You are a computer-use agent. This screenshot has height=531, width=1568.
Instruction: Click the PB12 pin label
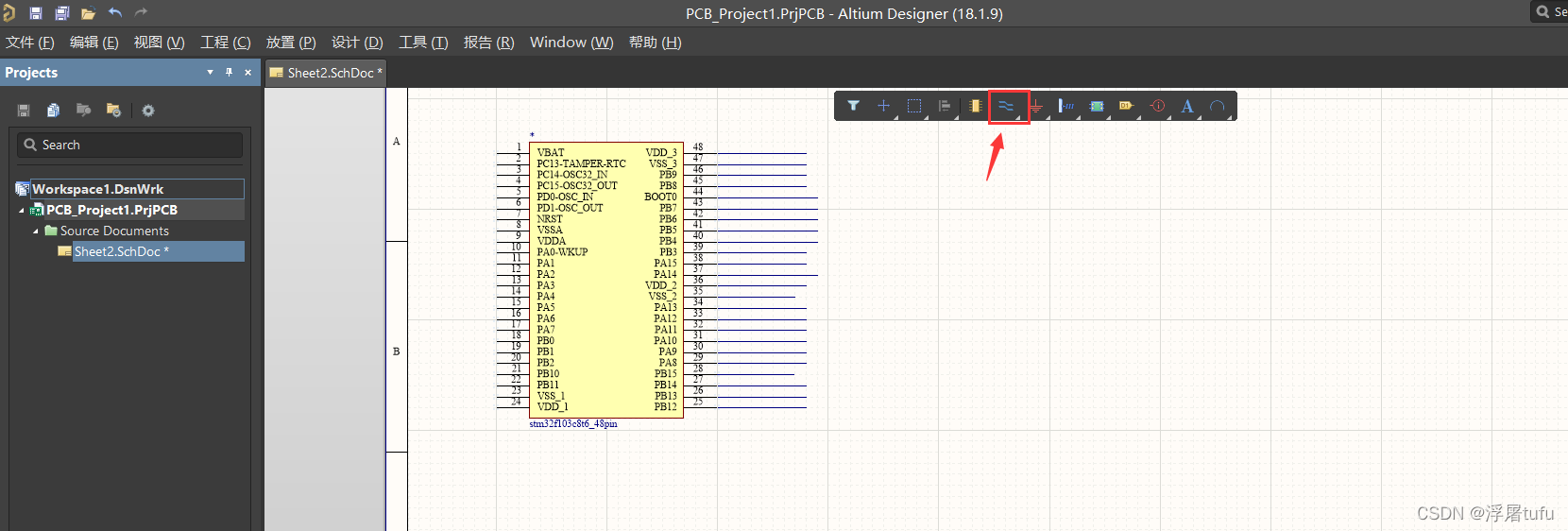point(666,407)
